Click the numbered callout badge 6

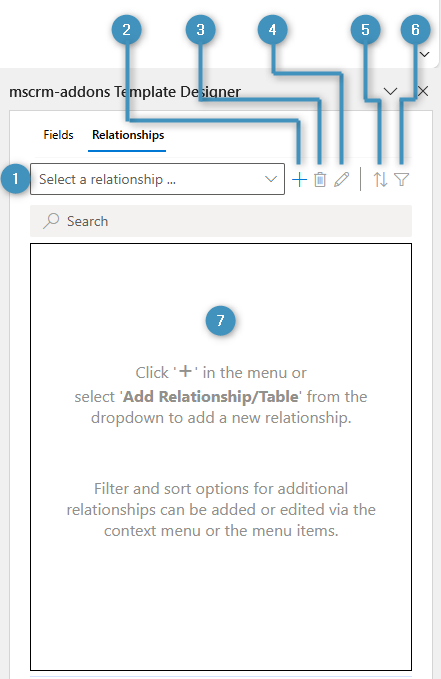(x=415, y=29)
